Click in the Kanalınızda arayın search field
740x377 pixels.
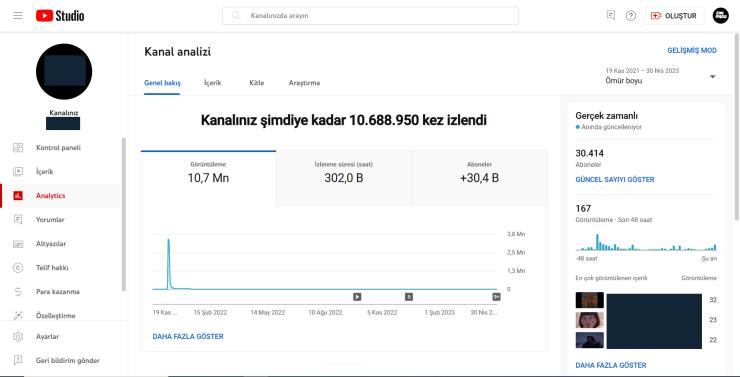point(370,16)
